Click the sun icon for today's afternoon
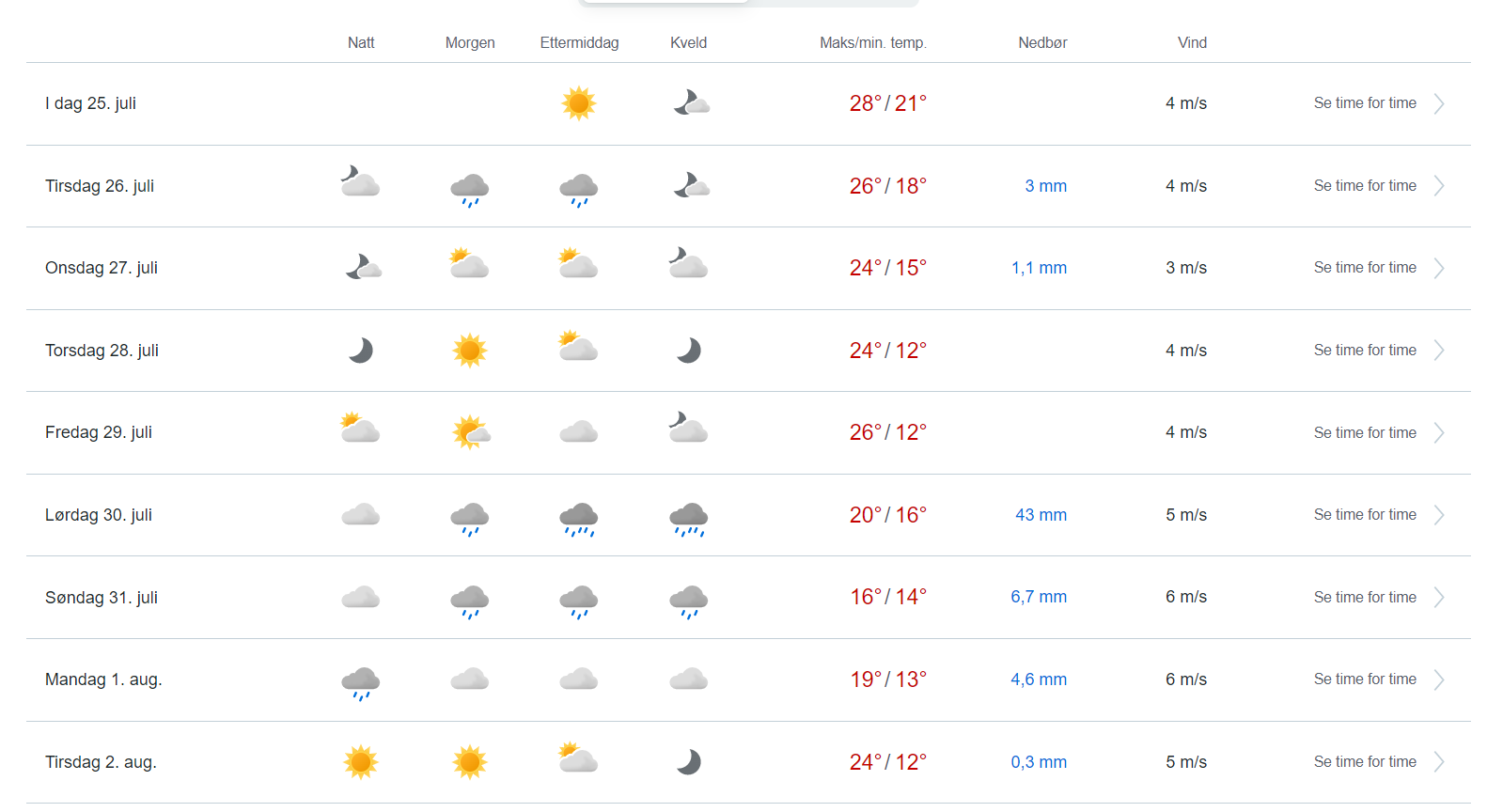1487x812 pixels. tap(579, 103)
